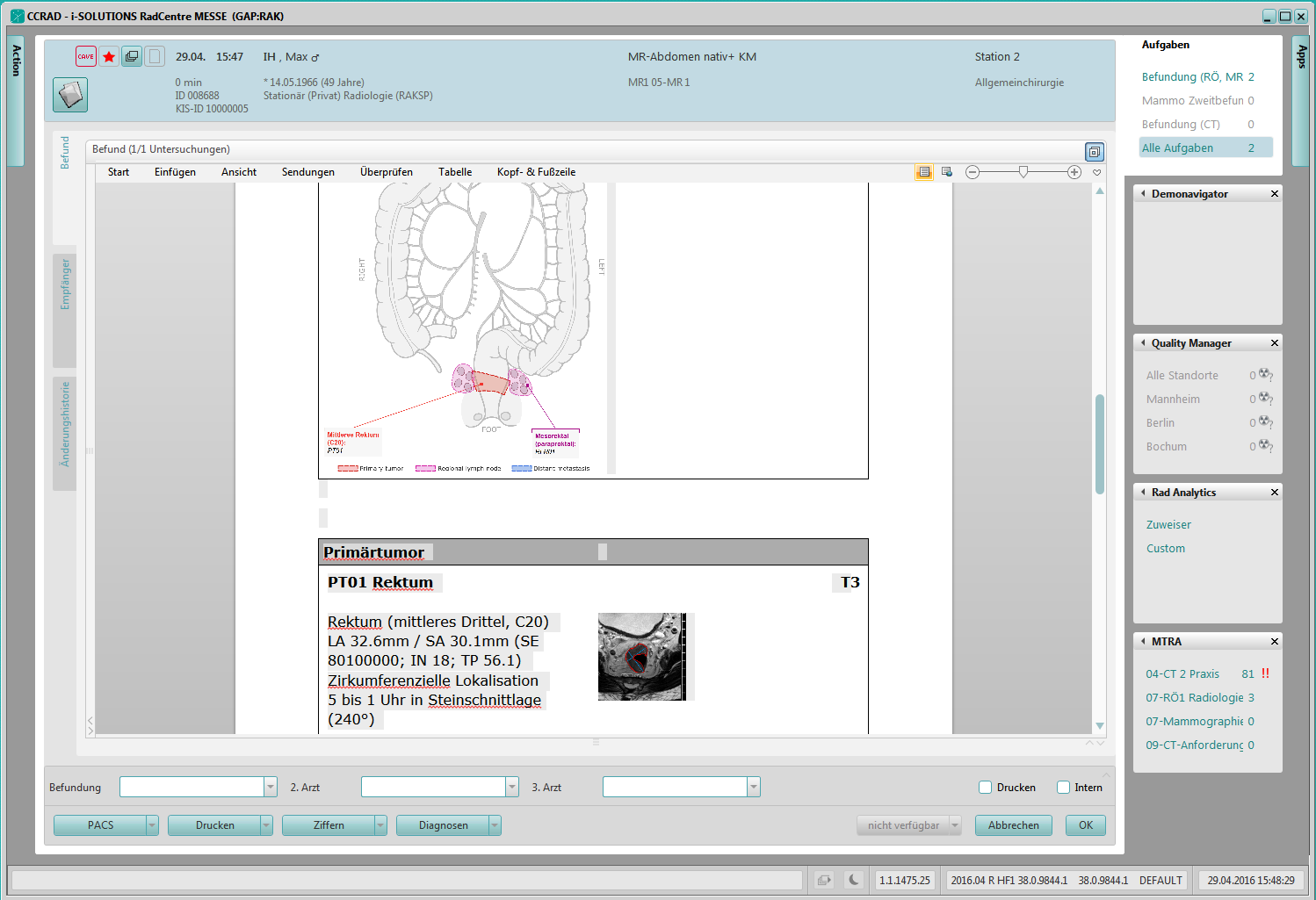Open the Einfügen menu
Screen dimensions: 1316x900
pos(175,172)
